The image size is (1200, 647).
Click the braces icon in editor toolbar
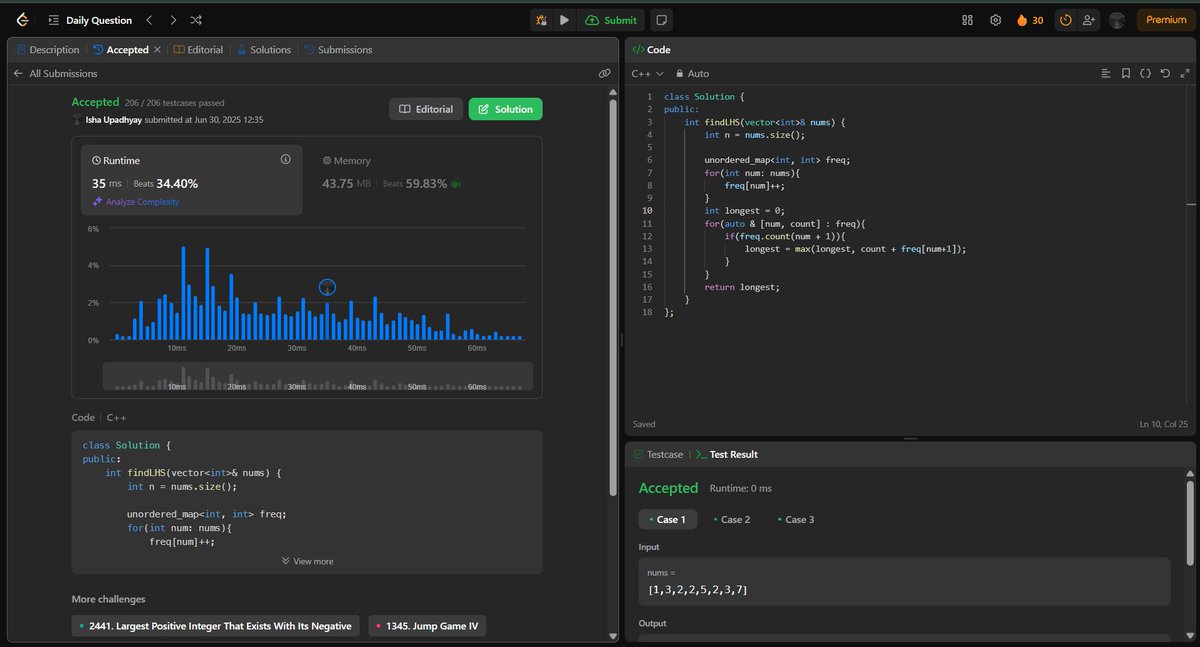tap(1146, 73)
